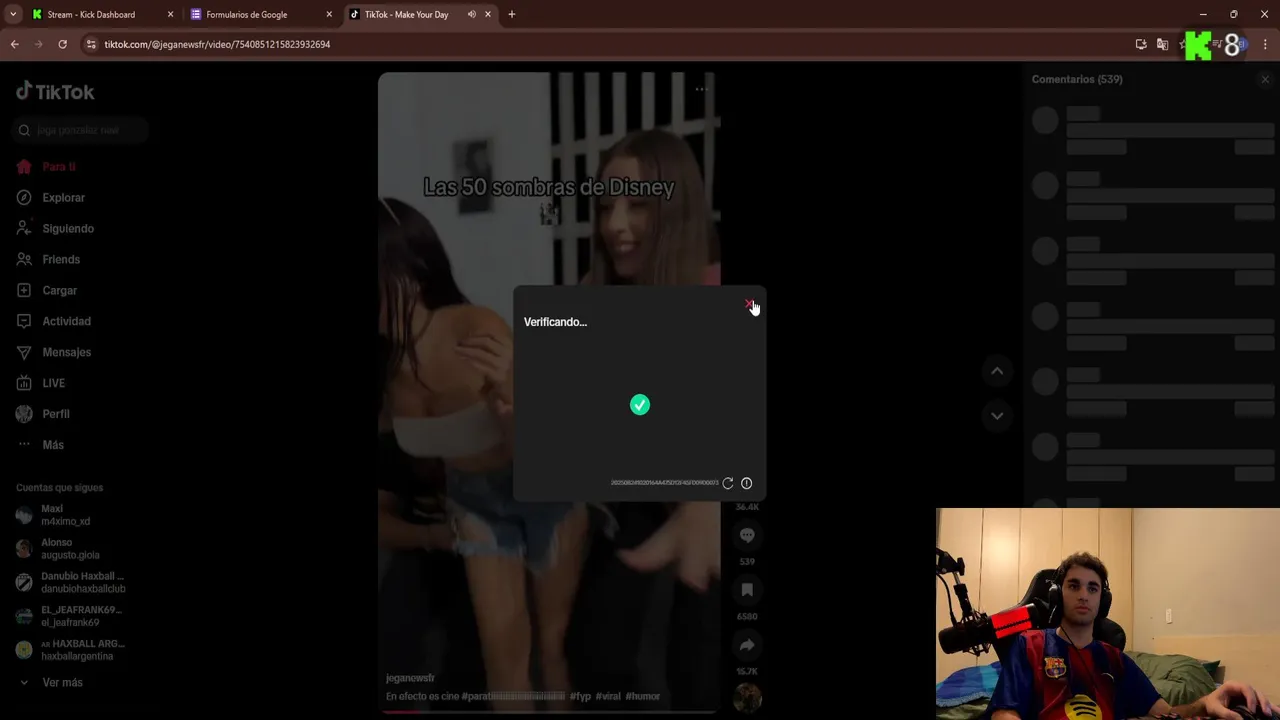Image resolution: width=1280 pixels, height=720 pixels.
Task: Open the tab search dropdown
Action: [13, 14]
